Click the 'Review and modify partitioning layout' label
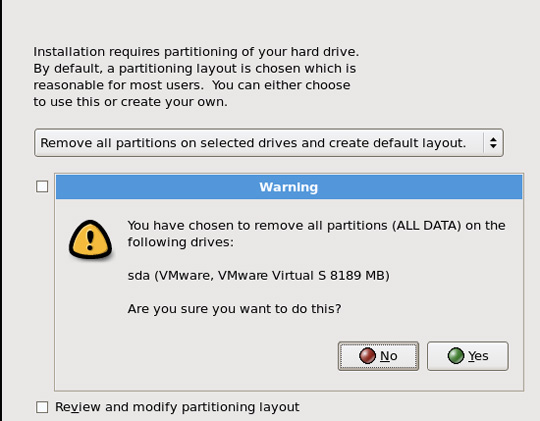This screenshot has width=540, height=421. point(177,407)
